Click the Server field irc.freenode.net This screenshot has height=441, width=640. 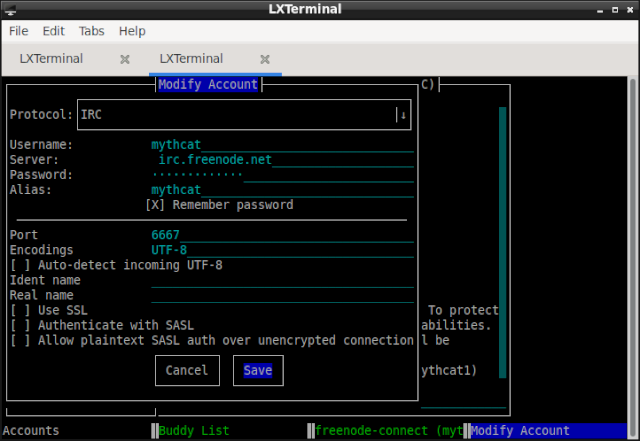click(282, 160)
